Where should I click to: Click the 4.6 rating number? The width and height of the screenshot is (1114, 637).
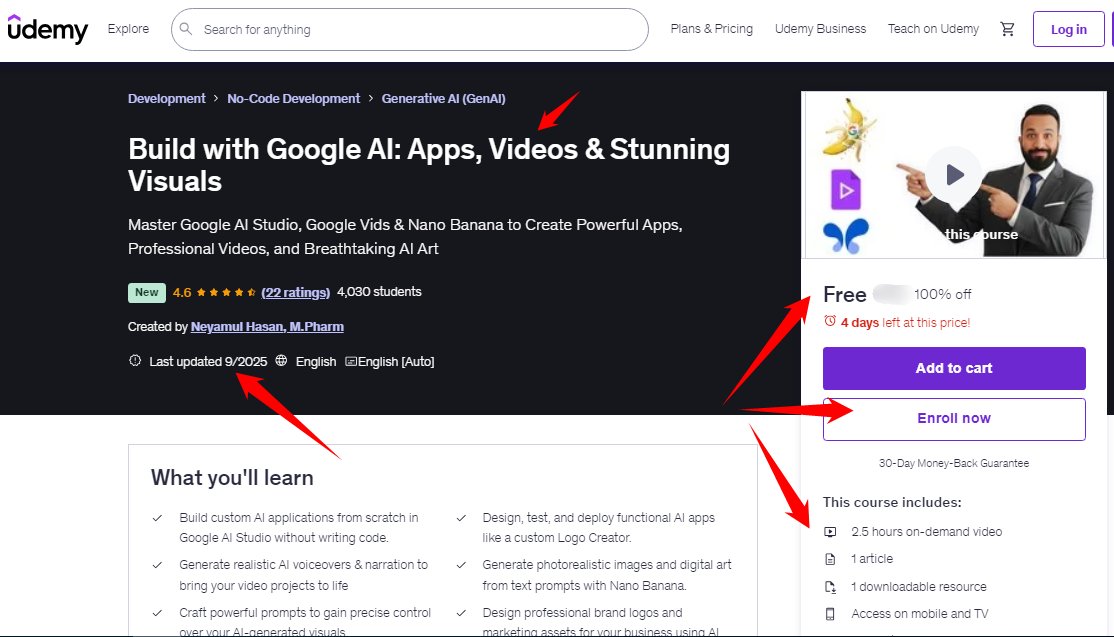[182, 293]
